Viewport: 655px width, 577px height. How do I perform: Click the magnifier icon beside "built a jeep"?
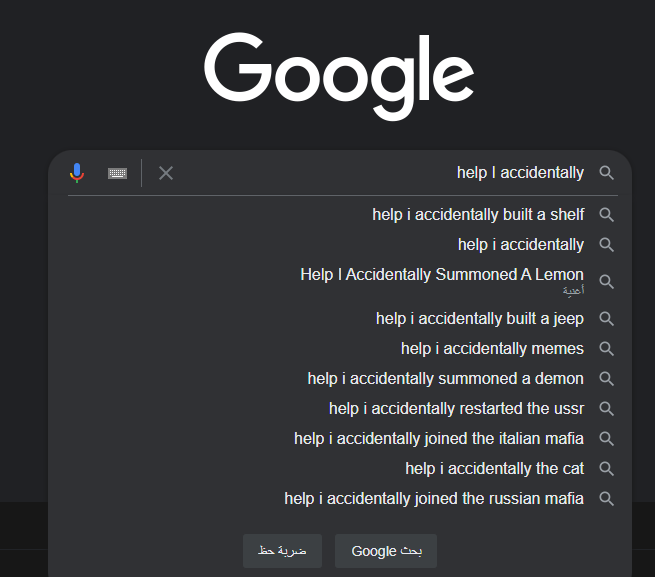point(606,319)
